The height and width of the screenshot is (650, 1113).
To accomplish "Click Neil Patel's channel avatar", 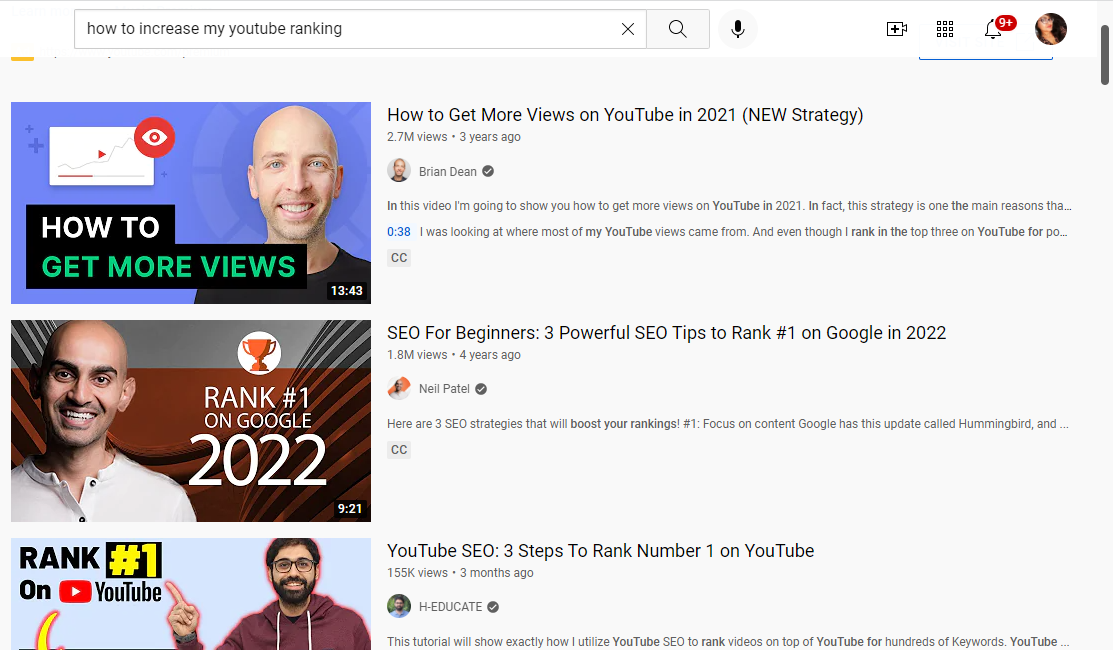I will (399, 388).
